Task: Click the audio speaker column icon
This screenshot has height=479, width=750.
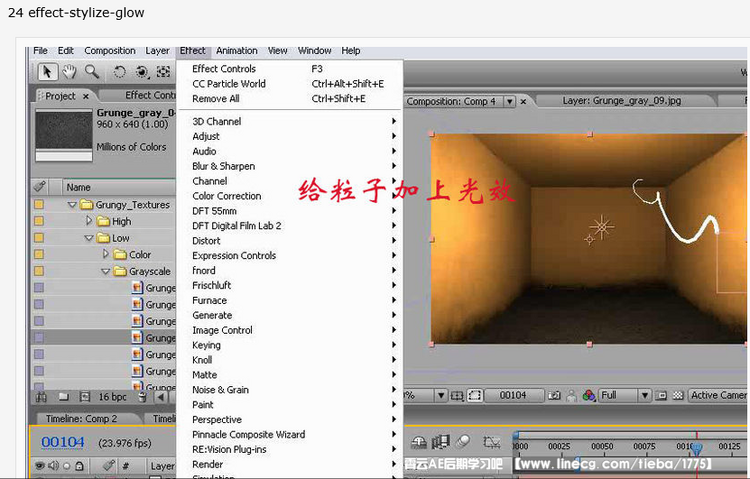Action: coord(53,465)
